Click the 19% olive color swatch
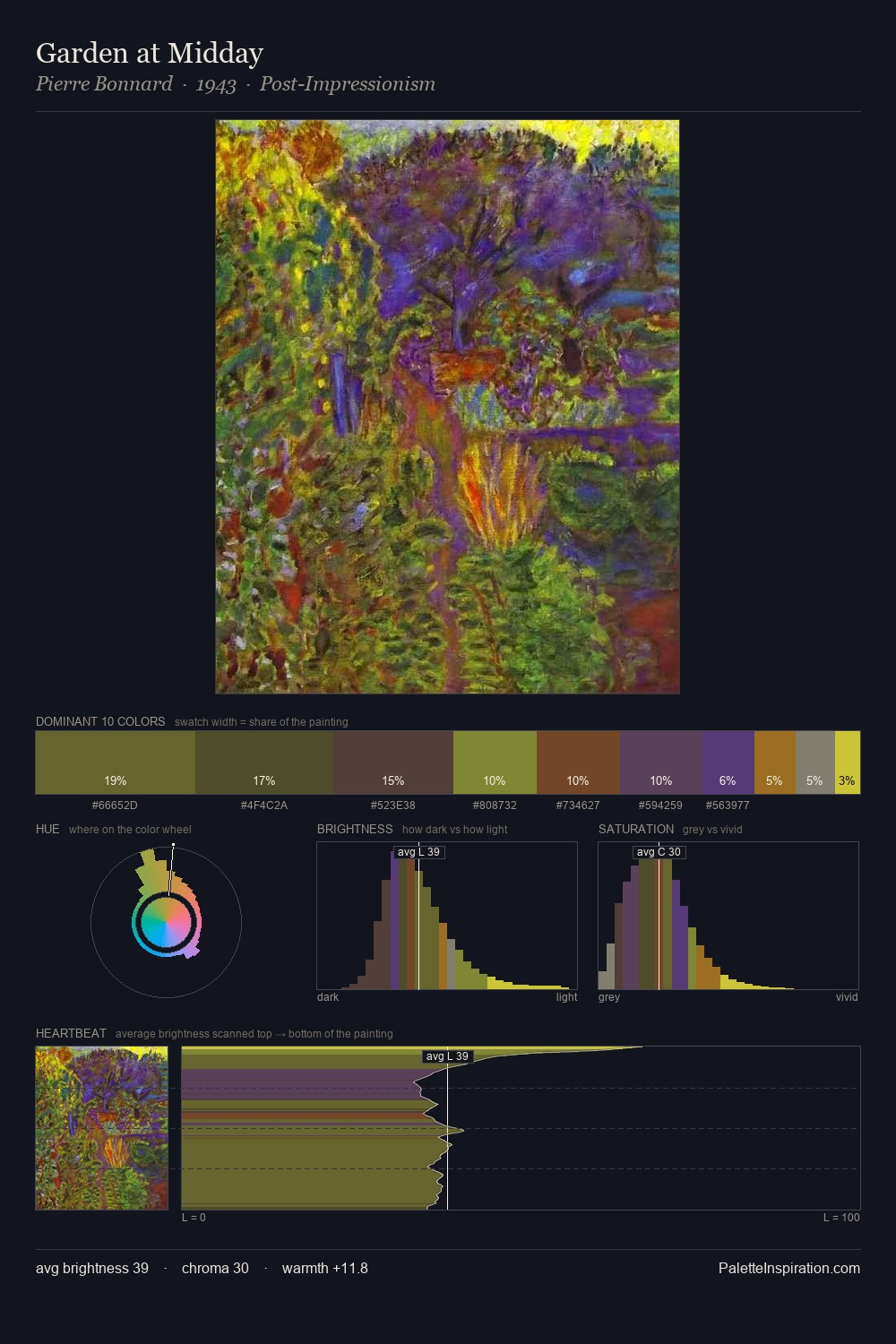Image resolution: width=896 pixels, height=1344 pixels. tap(116, 762)
